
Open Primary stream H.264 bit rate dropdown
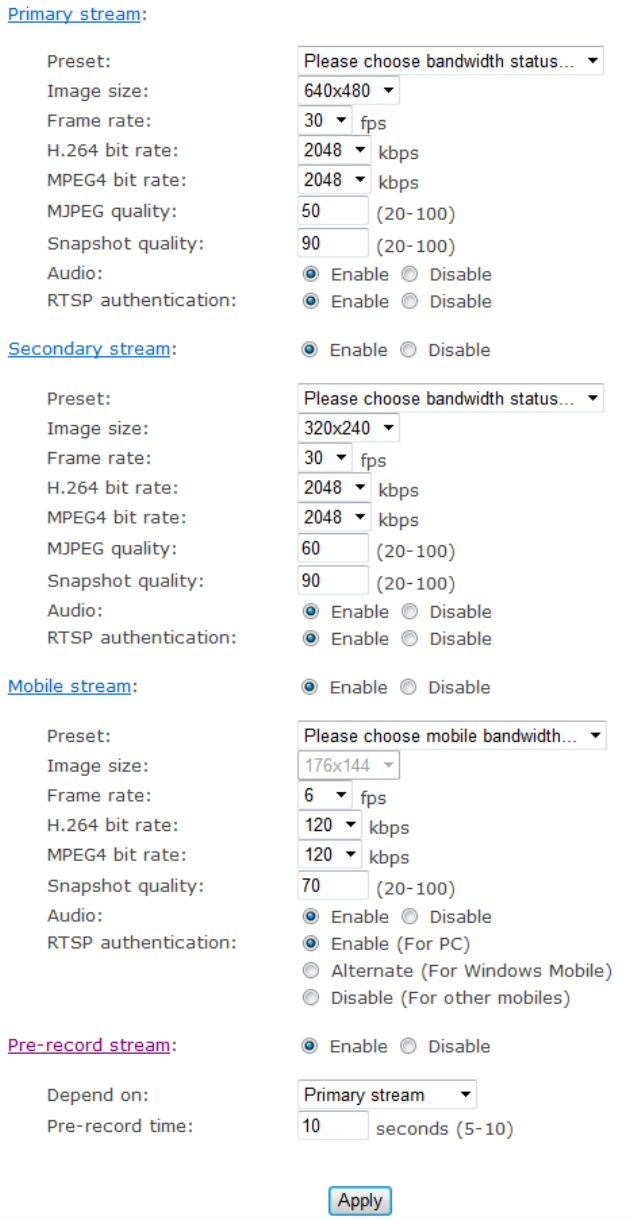[334, 151]
